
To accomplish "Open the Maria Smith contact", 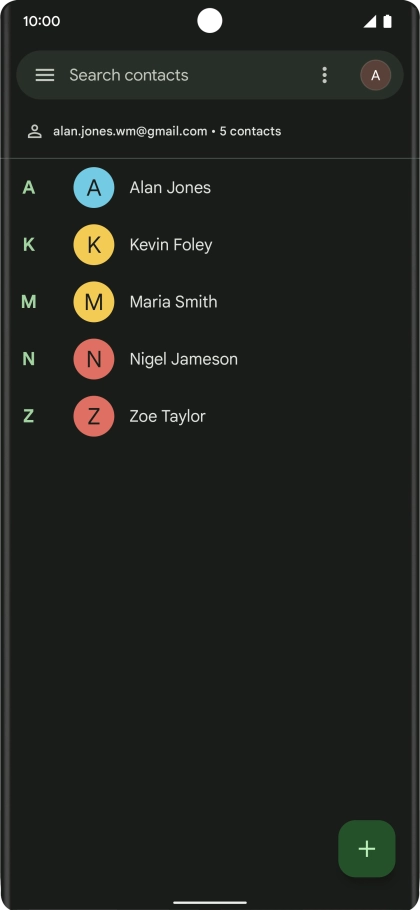I will coord(210,302).
